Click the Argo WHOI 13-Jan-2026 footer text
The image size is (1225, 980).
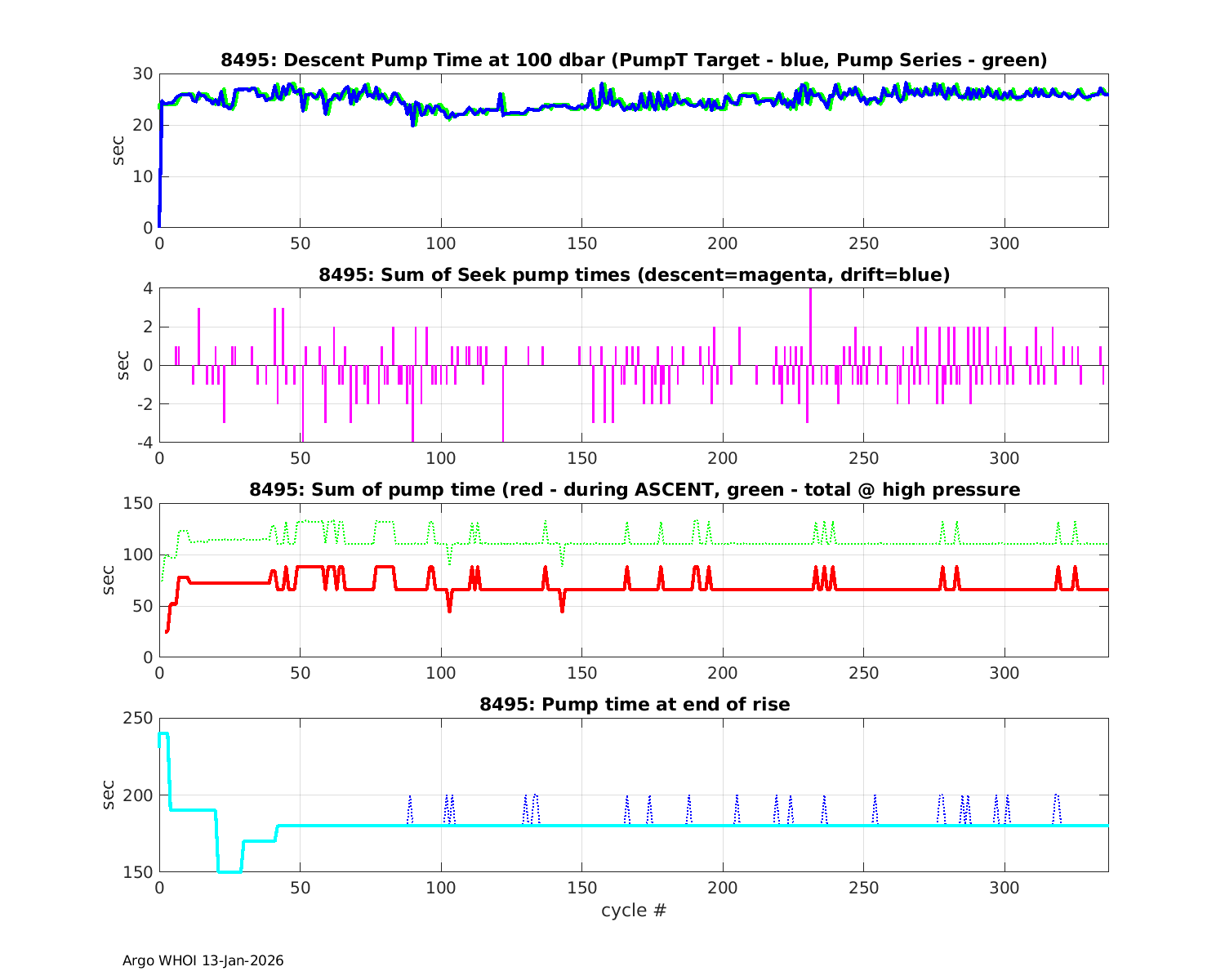point(203,960)
